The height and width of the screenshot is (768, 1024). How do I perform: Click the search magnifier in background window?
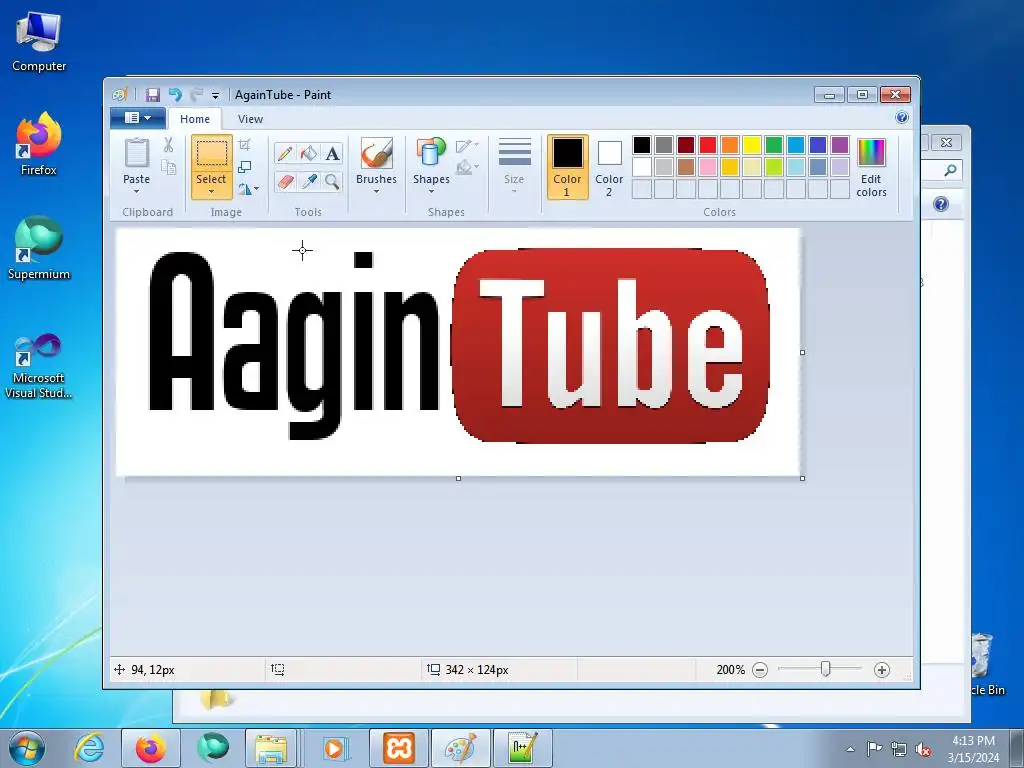point(950,170)
